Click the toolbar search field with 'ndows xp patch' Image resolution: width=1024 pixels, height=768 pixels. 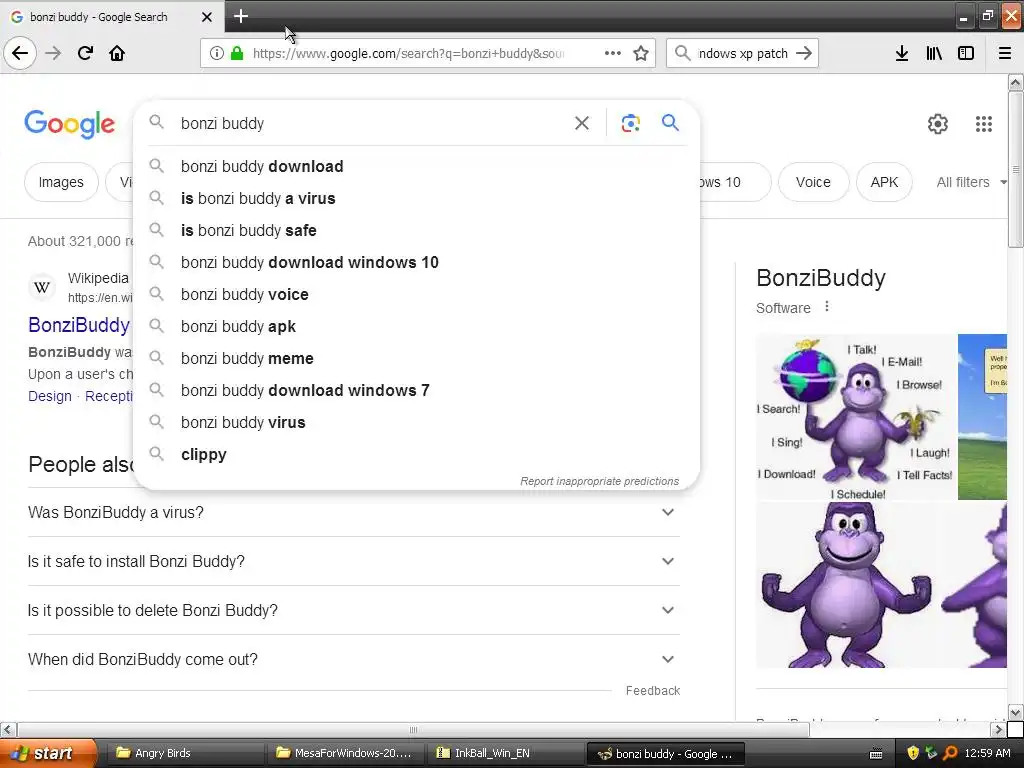743,54
